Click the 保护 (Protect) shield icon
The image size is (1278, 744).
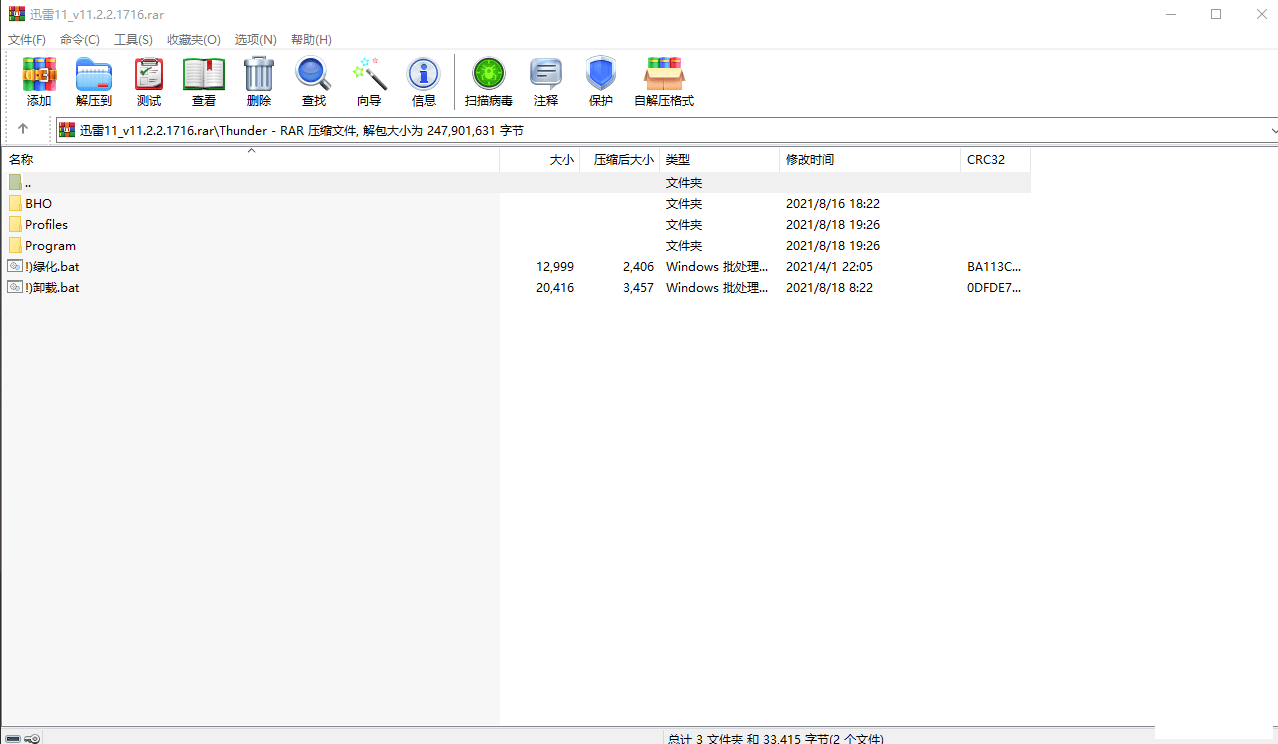coord(601,75)
